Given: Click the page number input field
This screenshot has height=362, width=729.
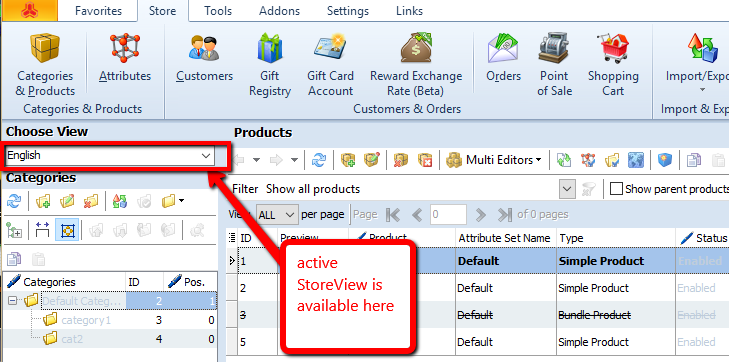Looking at the screenshot, I should click(x=448, y=215).
